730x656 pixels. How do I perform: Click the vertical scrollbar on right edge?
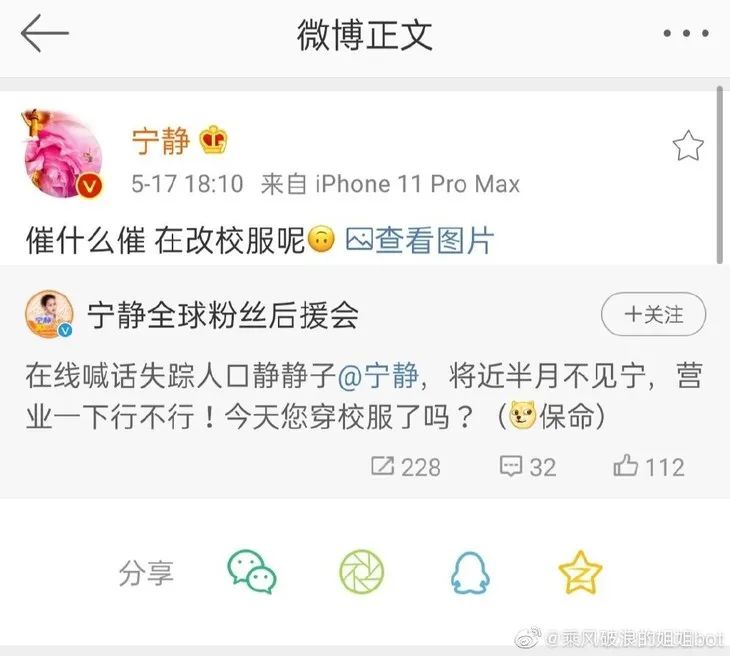(720, 175)
